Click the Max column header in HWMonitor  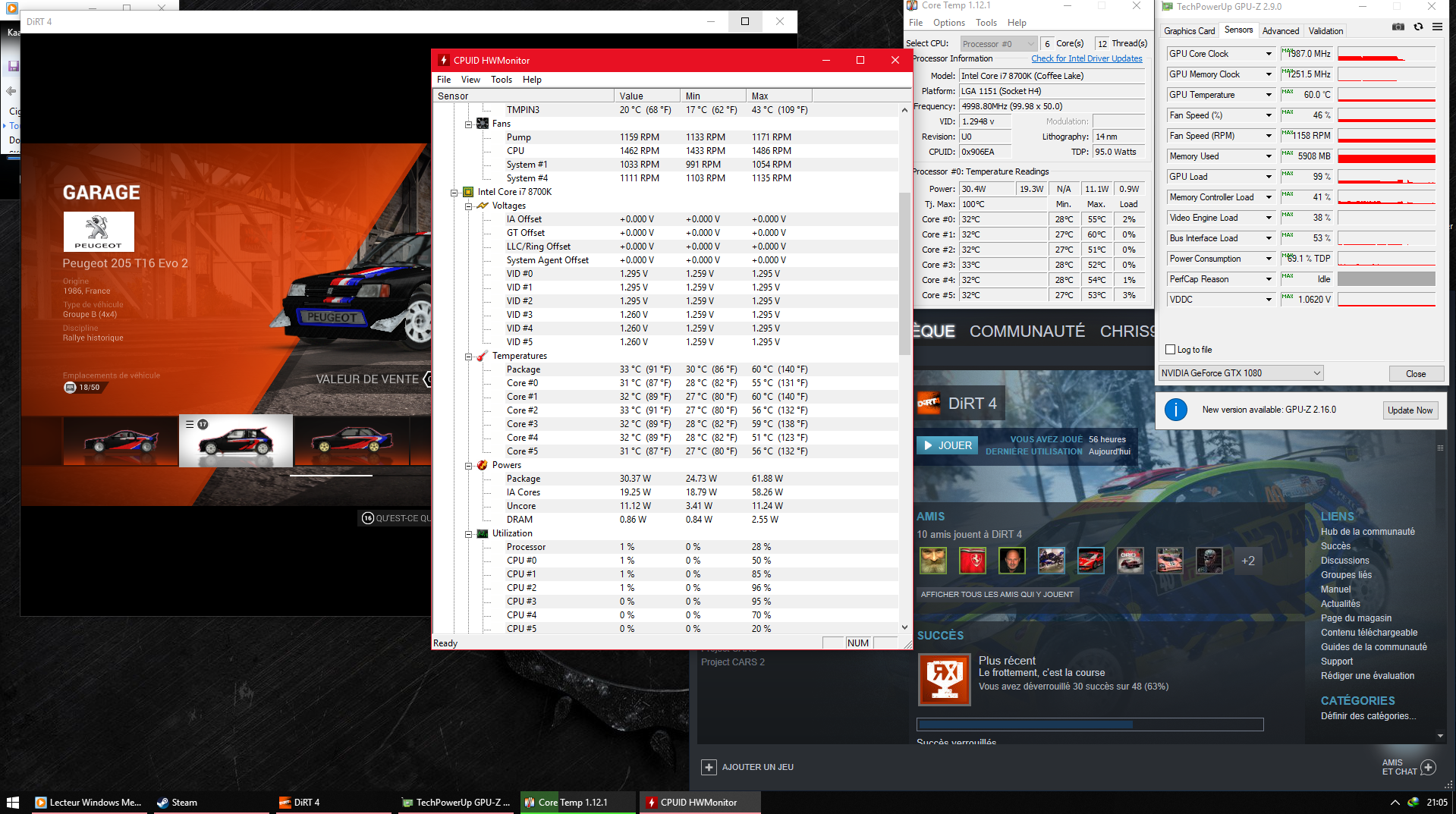click(x=779, y=96)
